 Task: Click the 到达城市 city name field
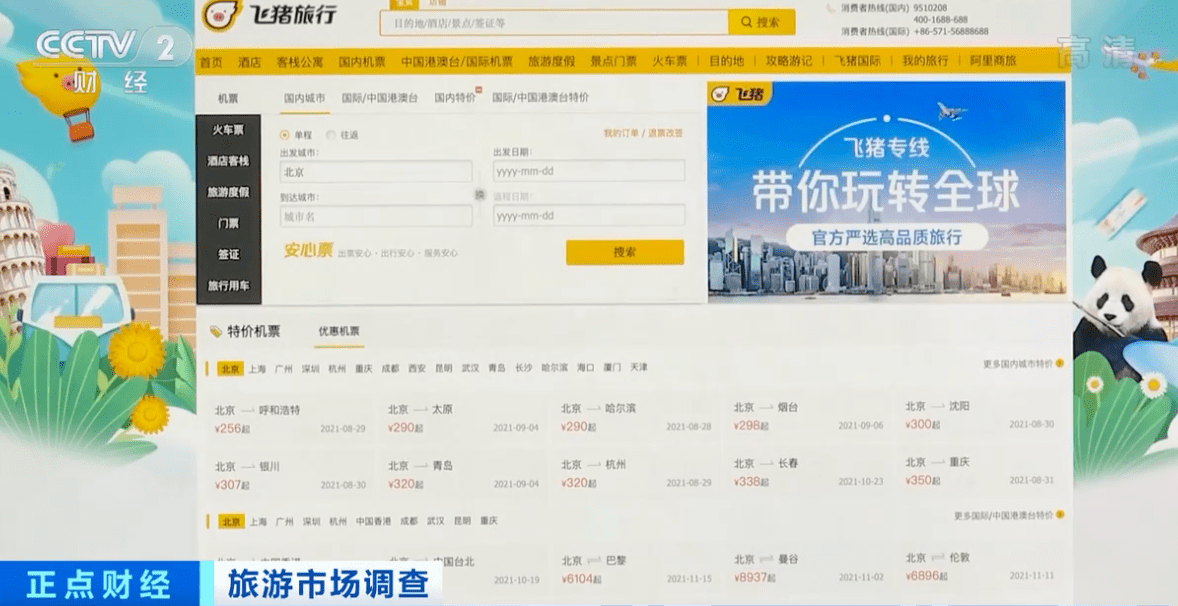point(376,216)
